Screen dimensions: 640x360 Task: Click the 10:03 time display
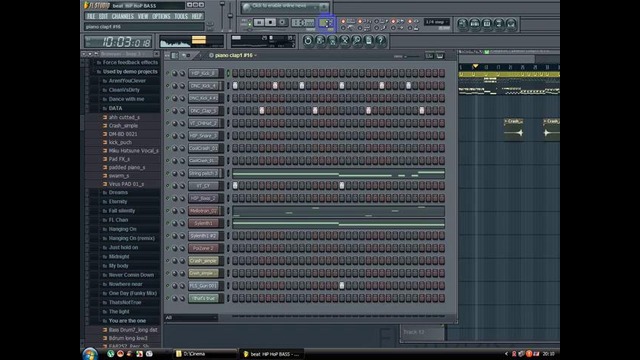(117, 42)
